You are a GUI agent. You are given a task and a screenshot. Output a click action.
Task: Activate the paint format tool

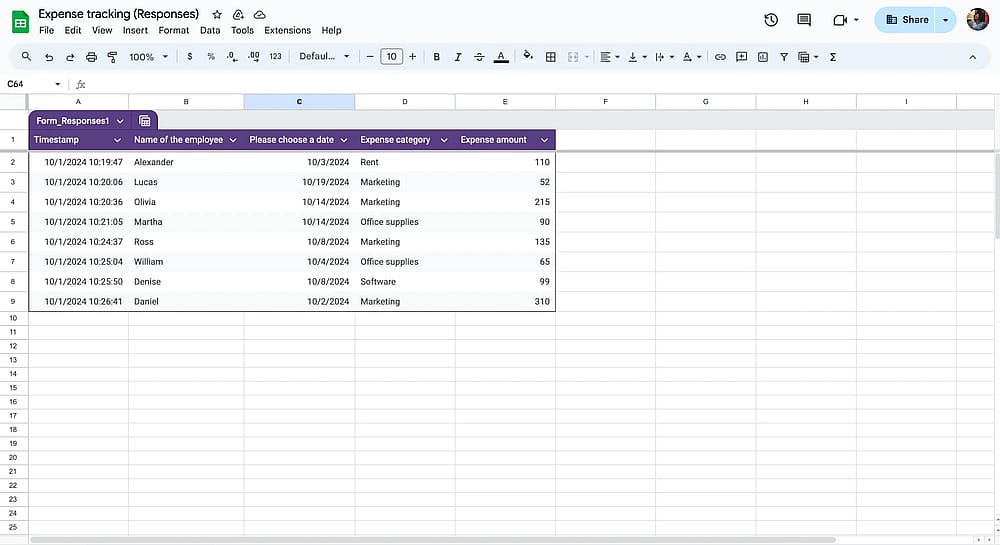(112, 57)
